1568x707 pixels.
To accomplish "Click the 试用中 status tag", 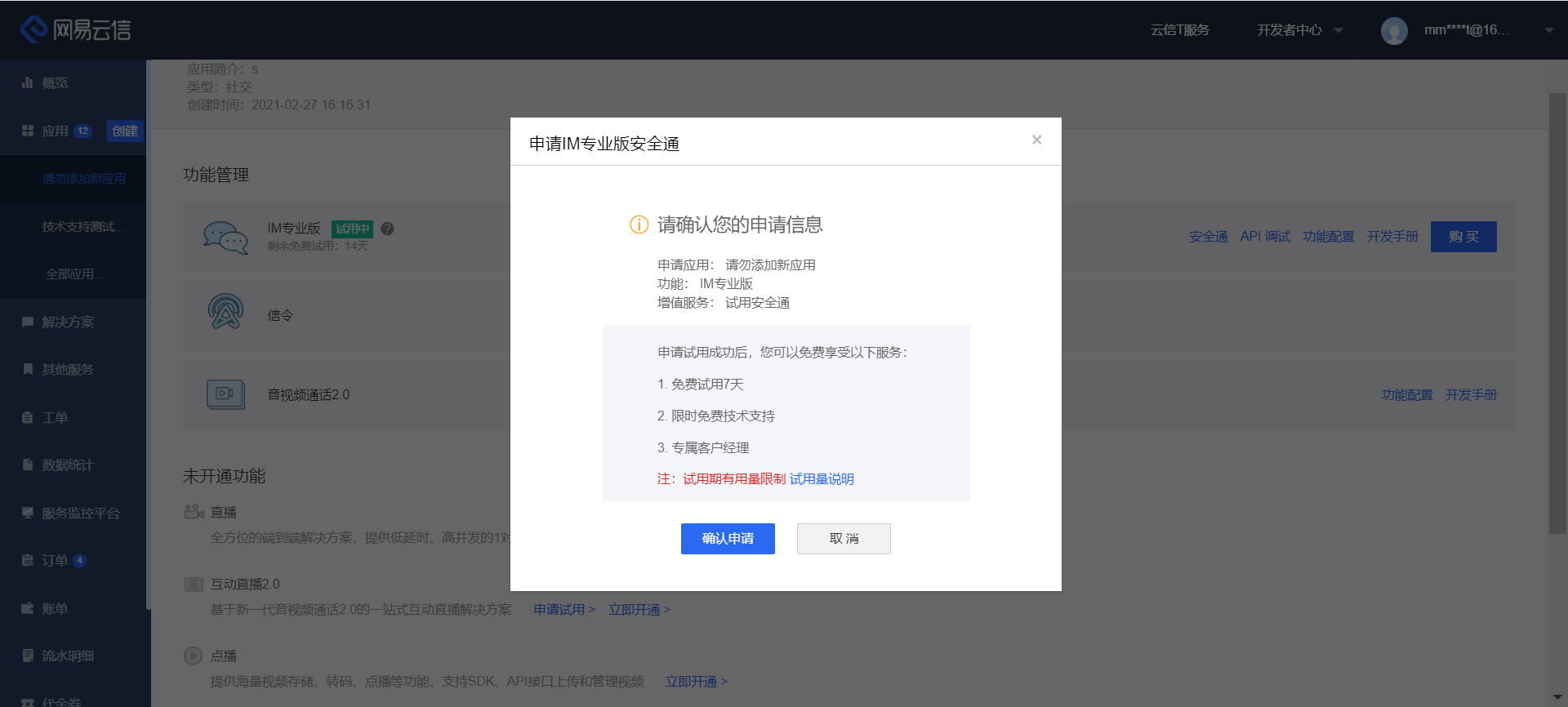I will 352,229.
